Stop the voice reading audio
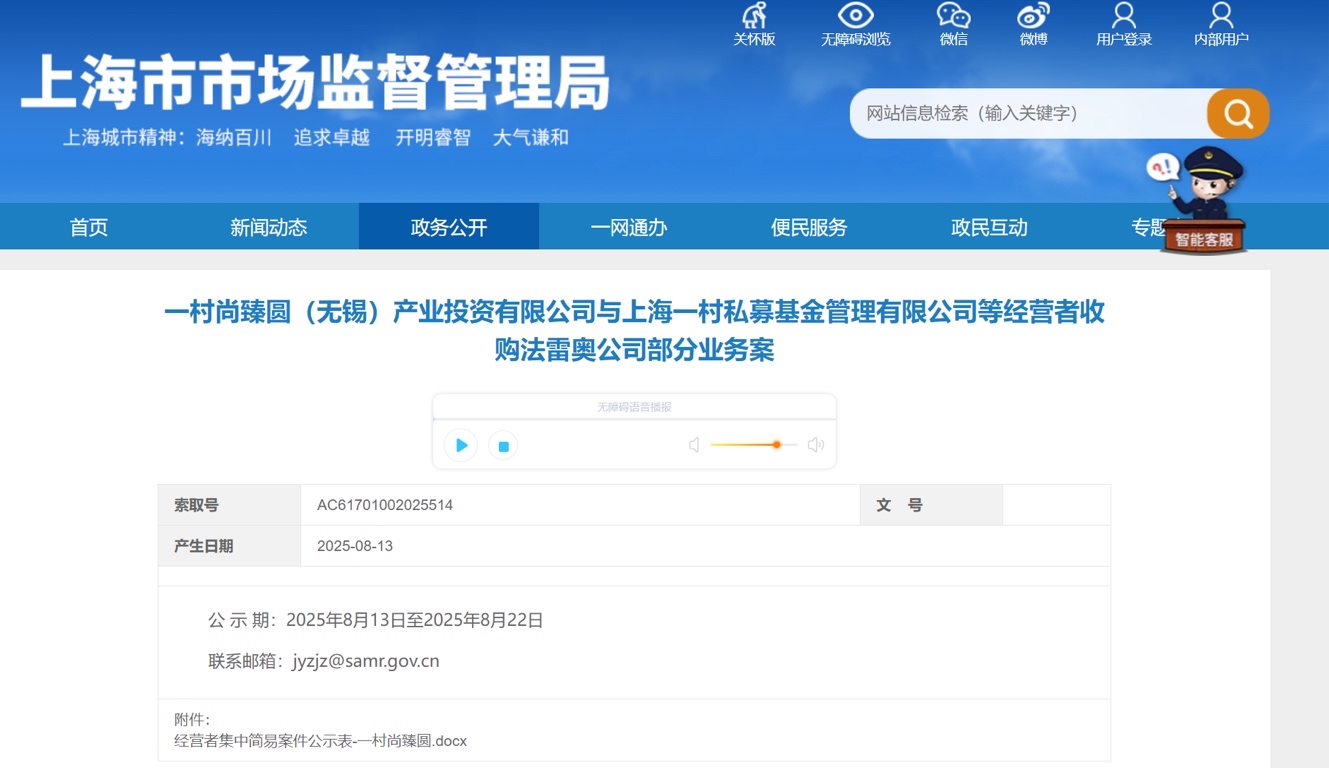The width and height of the screenshot is (1329, 768). 503,446
